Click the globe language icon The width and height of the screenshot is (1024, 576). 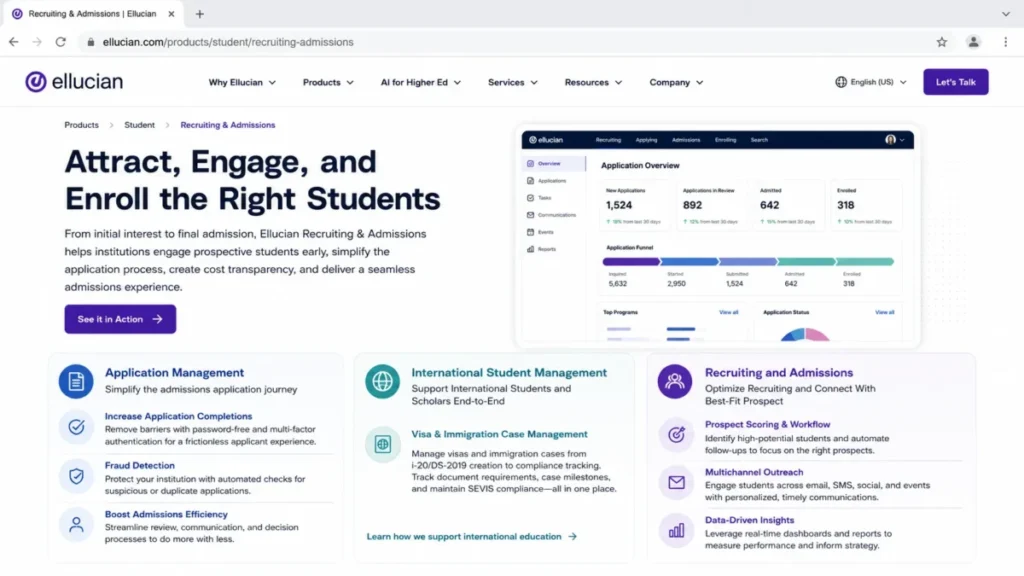pyautogui.click(x=841, y=82)
